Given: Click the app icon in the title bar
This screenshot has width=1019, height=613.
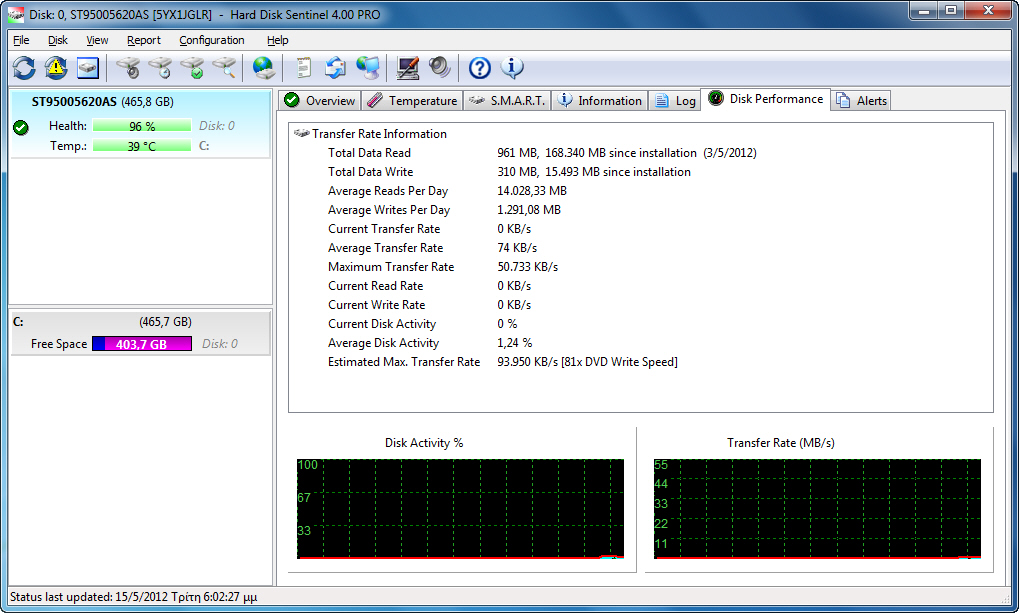Looking at the screenshot, I should pyautogui.click(x=16, y=14).
